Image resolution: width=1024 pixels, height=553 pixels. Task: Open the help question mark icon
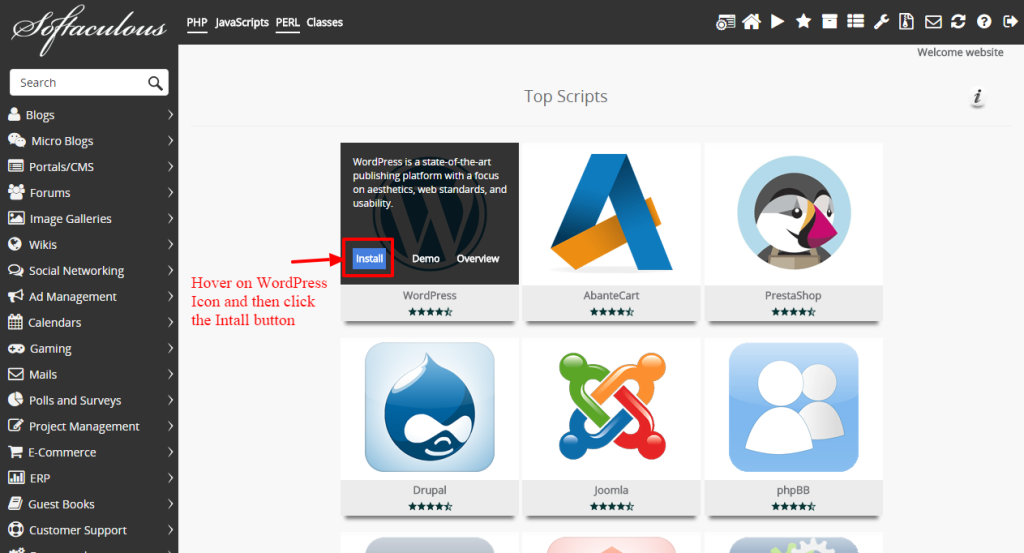point(984,22)
